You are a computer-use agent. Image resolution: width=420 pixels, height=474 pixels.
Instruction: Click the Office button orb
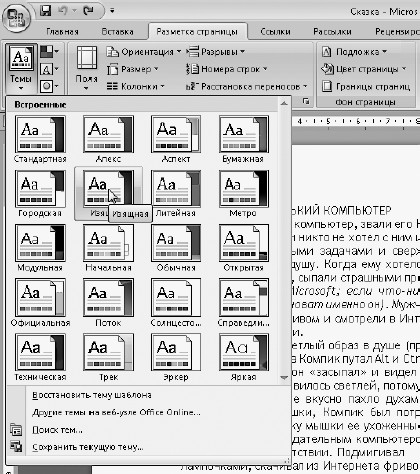click(x=16, y=18)
